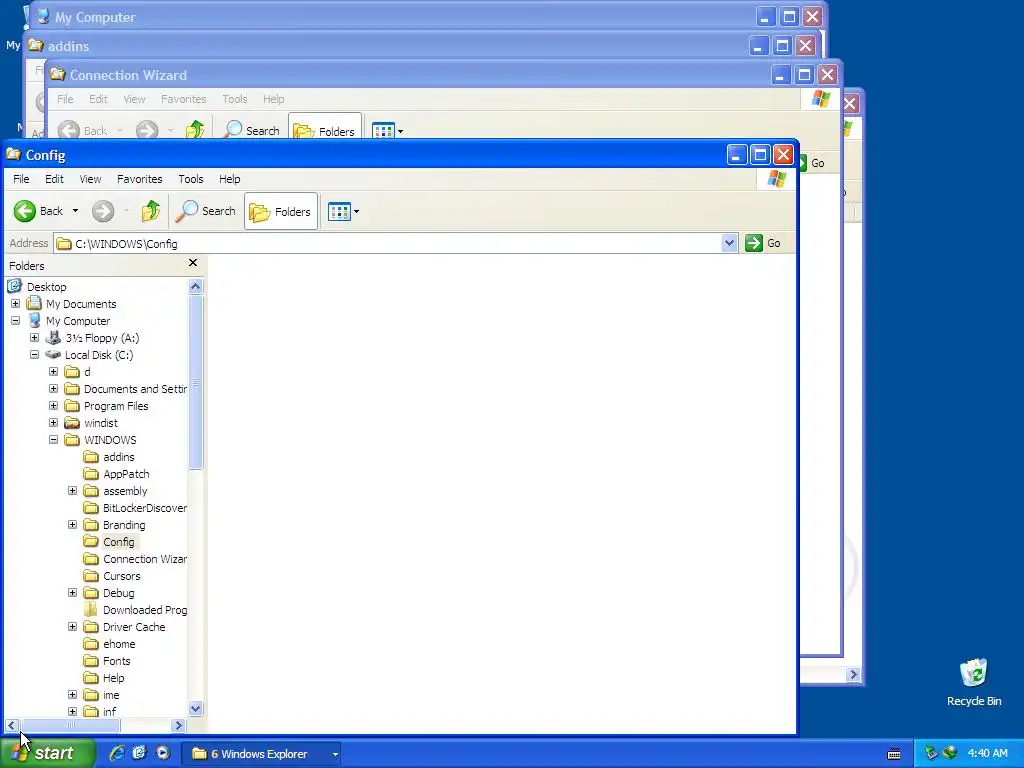Select the Debug folder in the tree
Screen dimensions: 1024x768
[x=118, y=593]
